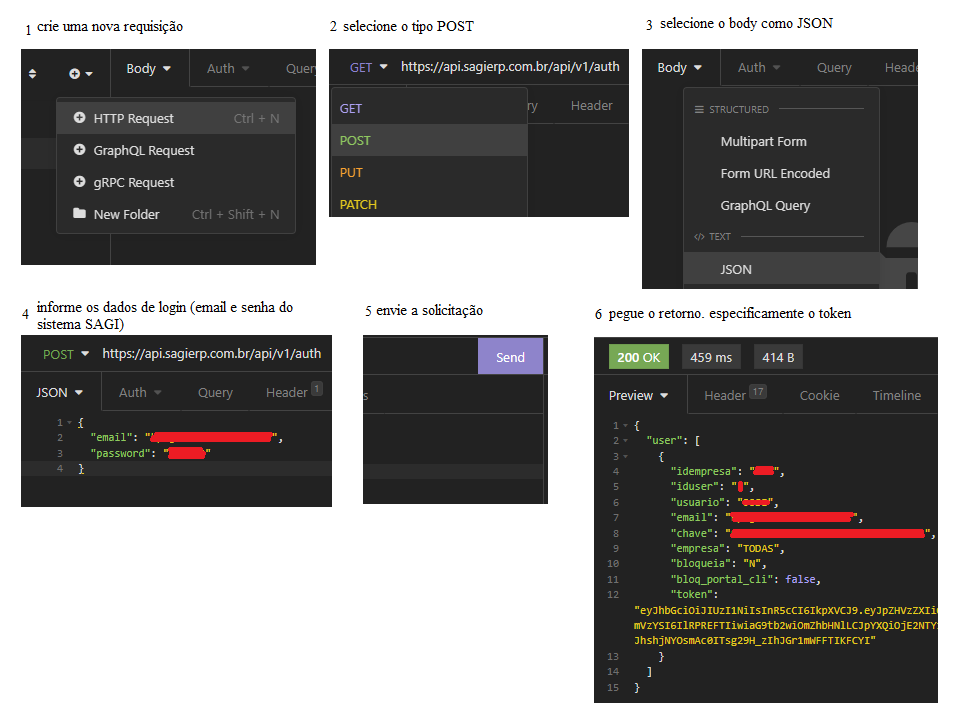Screen dimensions: 965x723
Task: Open the Auth tab in the step 1 panel
Action: [228, 69]
